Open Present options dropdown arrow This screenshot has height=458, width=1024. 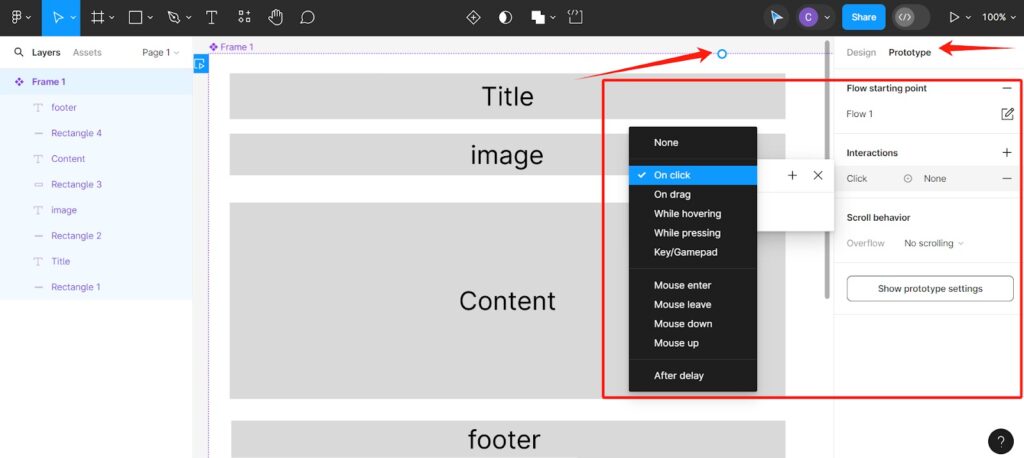coord(968,18)
